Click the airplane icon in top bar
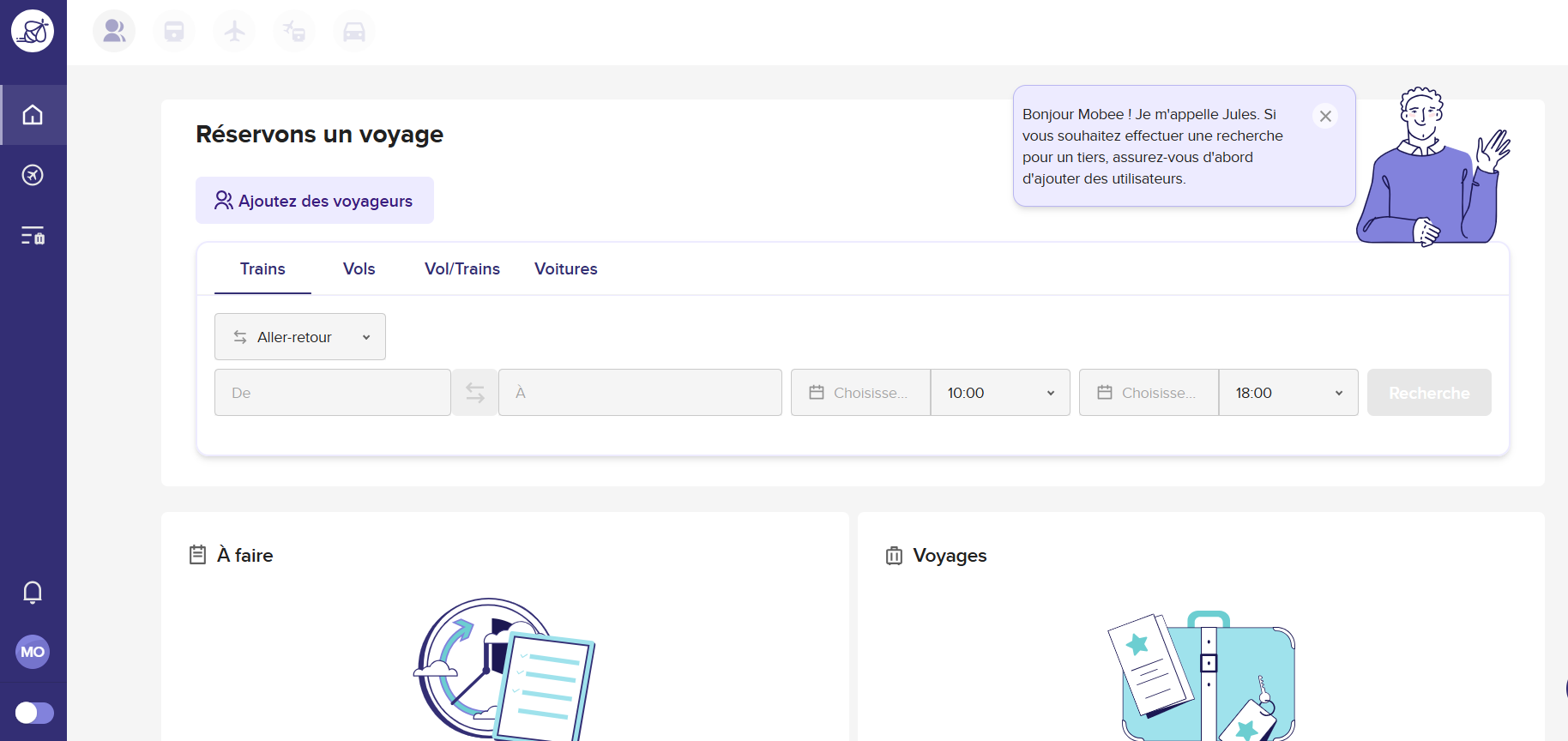Screen dimensions: 1568x741 coord(234,32)
